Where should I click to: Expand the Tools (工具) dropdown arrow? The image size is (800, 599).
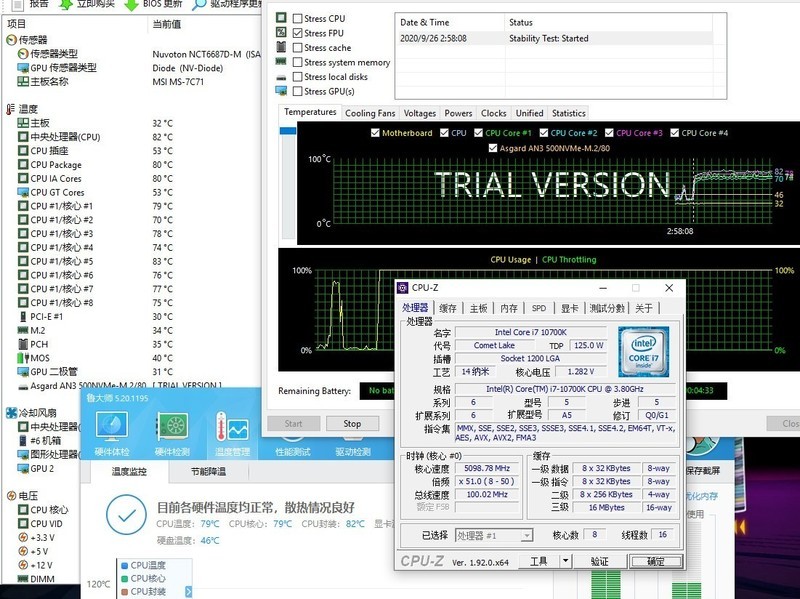tap(565, 562)
